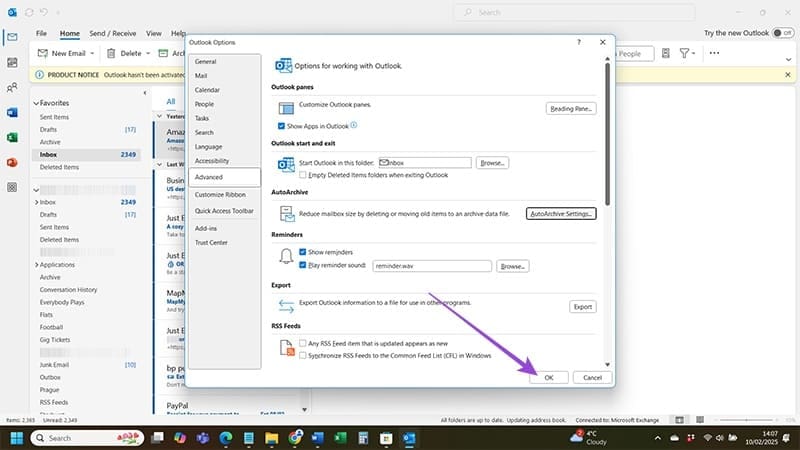Viewport: 800px width, 450px height.
Task: Click the zoom slider in the status bar
Action: [747, 420]
